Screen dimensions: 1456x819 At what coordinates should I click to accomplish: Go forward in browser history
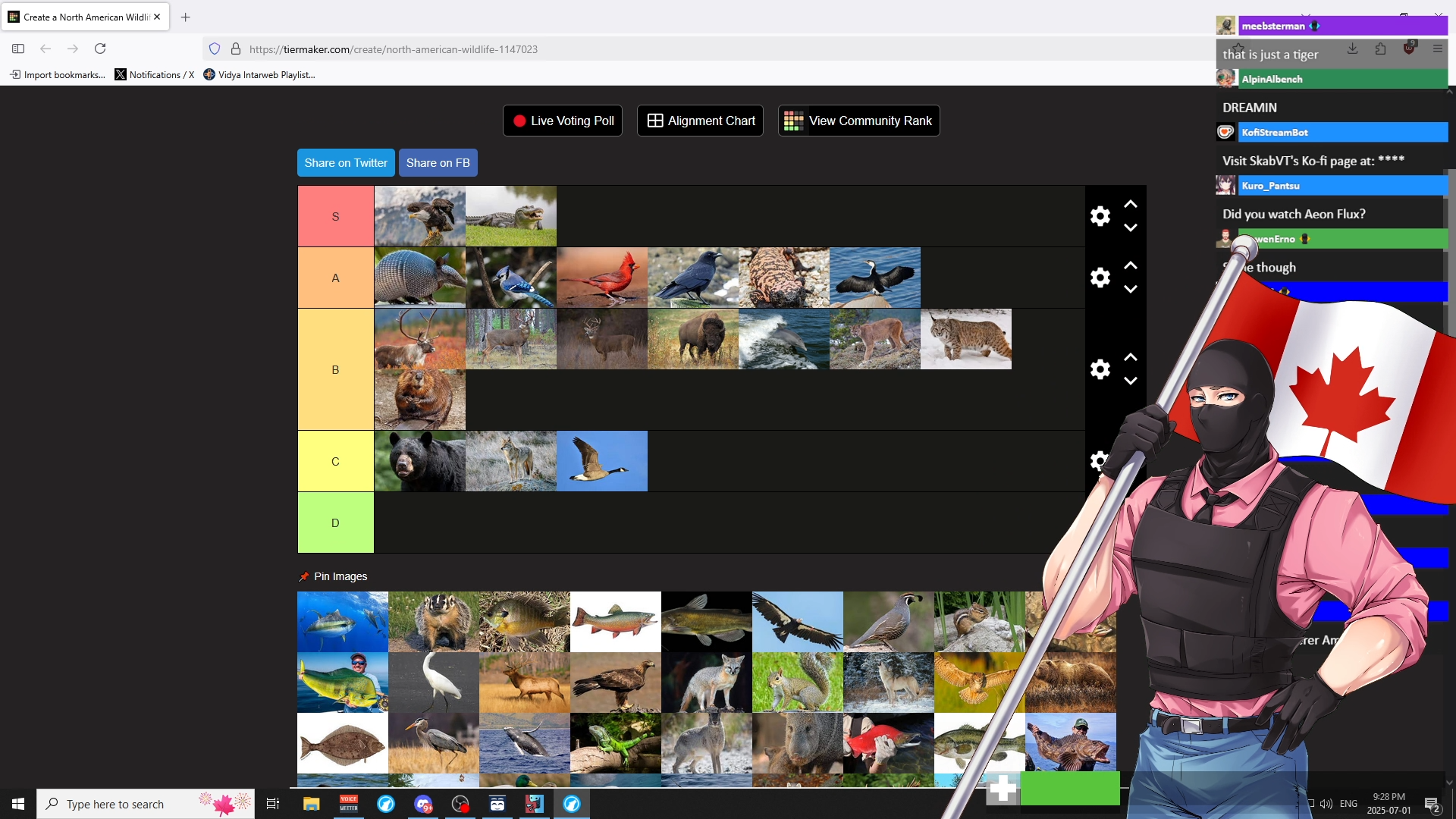point(73,49)
